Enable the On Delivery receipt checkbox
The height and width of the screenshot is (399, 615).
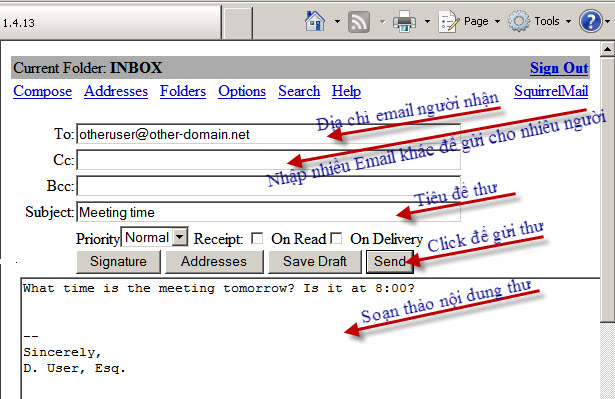[x=336, y=238]
